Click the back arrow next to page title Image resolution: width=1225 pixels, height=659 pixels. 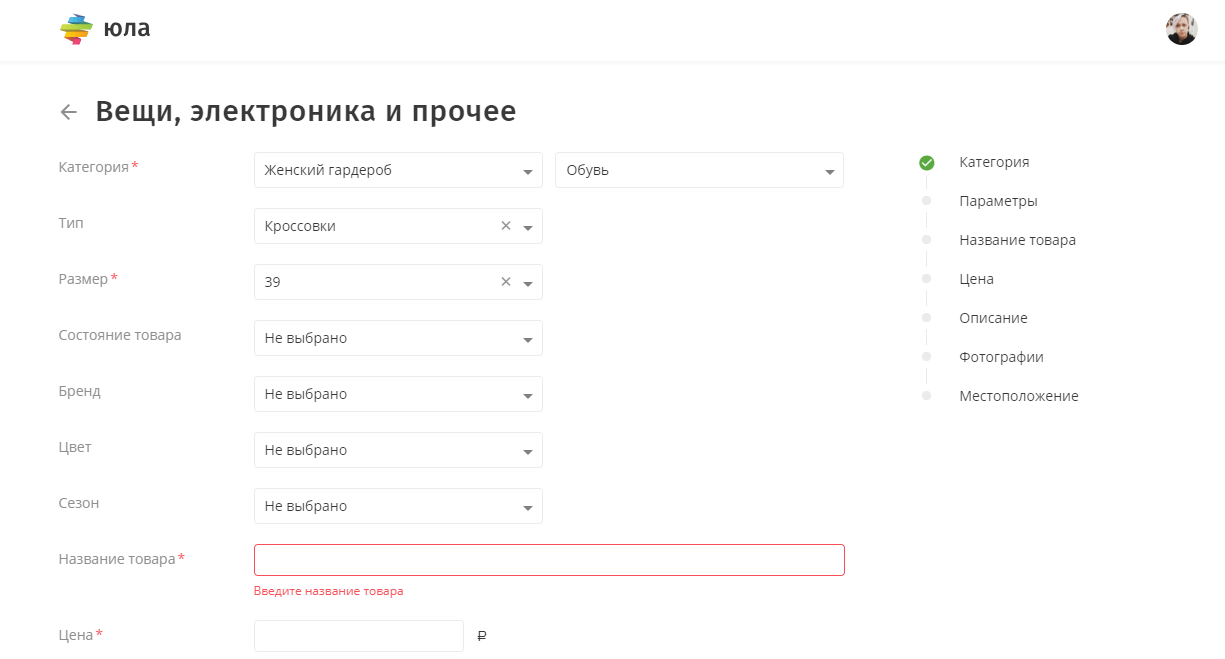coord(68,111)
